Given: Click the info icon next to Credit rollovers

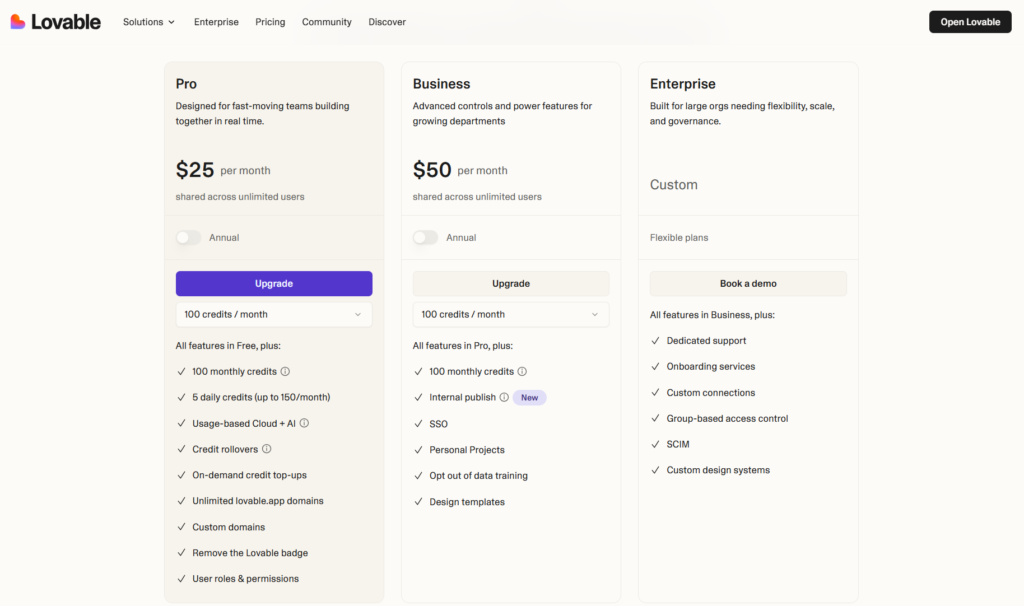Looking at the screenshot, I should tap(267, 448).
